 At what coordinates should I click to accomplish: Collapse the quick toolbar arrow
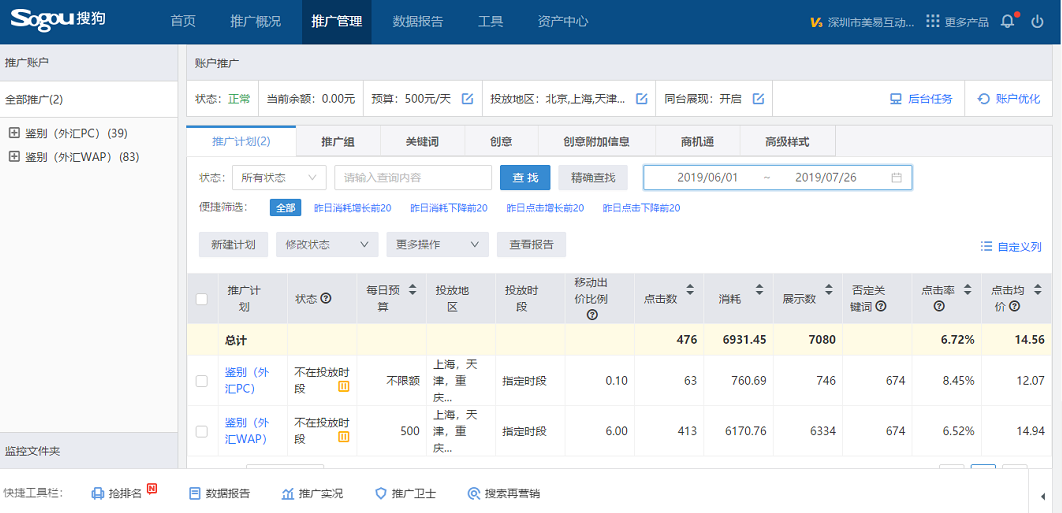[1042, 497]
